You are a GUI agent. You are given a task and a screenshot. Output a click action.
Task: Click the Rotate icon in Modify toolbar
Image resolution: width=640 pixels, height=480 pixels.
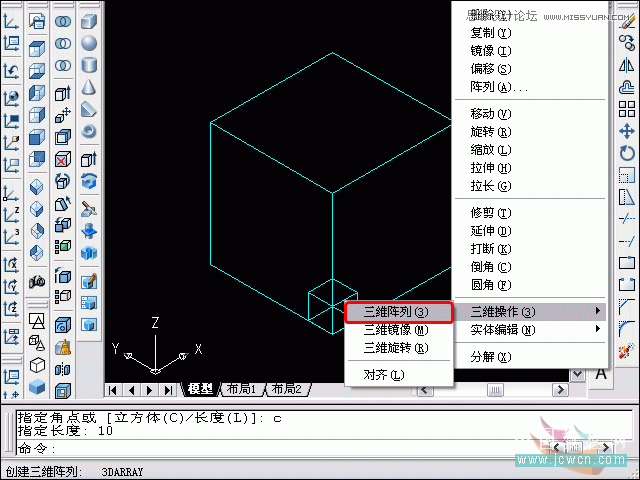tap(627, 153)
